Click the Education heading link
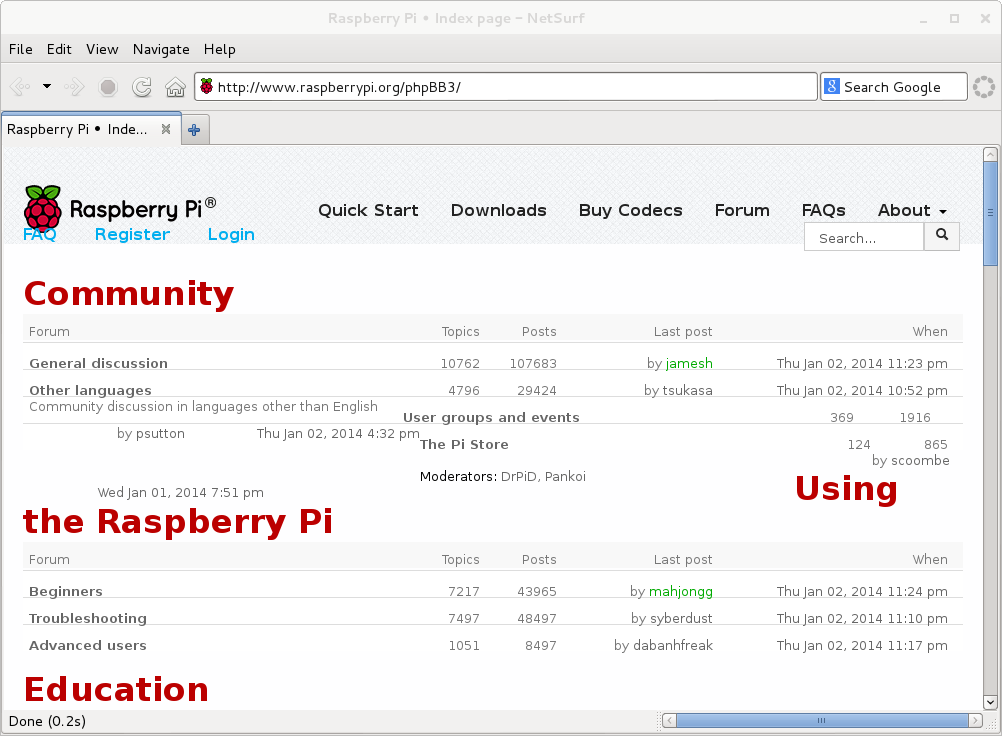1002x736 pixels. point(116,689)
